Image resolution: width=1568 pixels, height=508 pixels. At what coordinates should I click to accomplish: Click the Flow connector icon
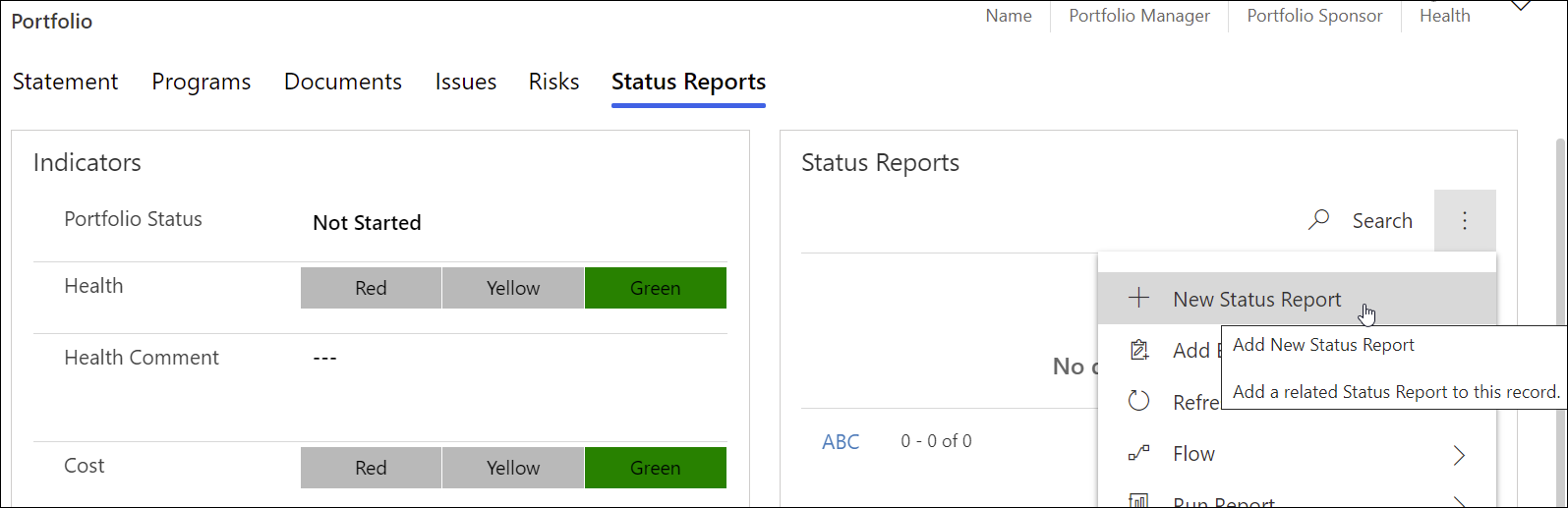click(x=1138, y=453)
